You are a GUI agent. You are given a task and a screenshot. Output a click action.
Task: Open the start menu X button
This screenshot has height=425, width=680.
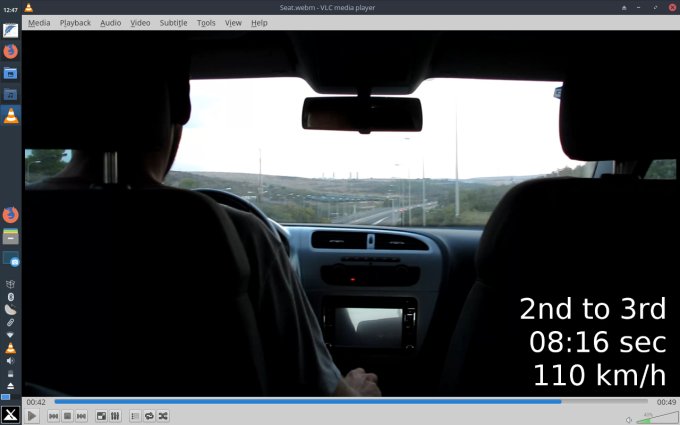point(10,415)
